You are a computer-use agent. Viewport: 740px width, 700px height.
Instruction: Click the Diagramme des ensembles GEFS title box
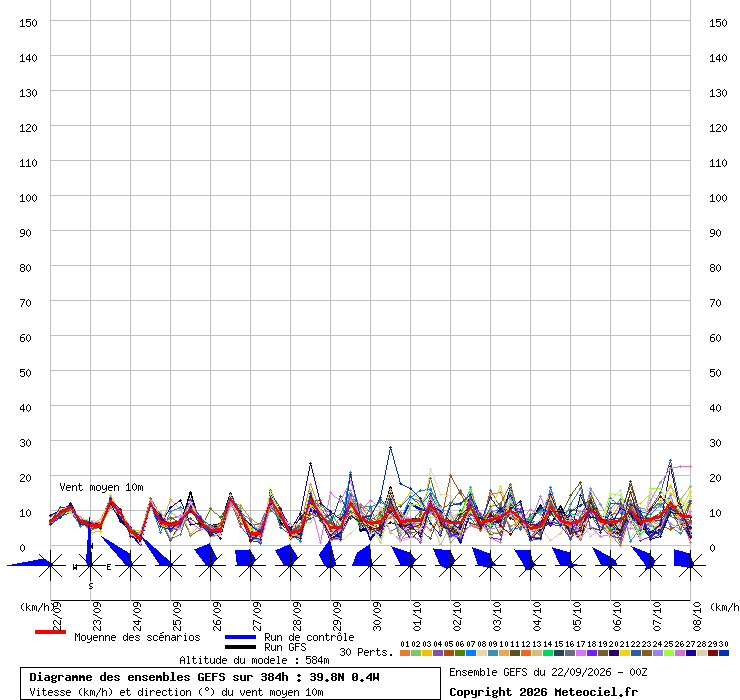[x=230, y=683]
